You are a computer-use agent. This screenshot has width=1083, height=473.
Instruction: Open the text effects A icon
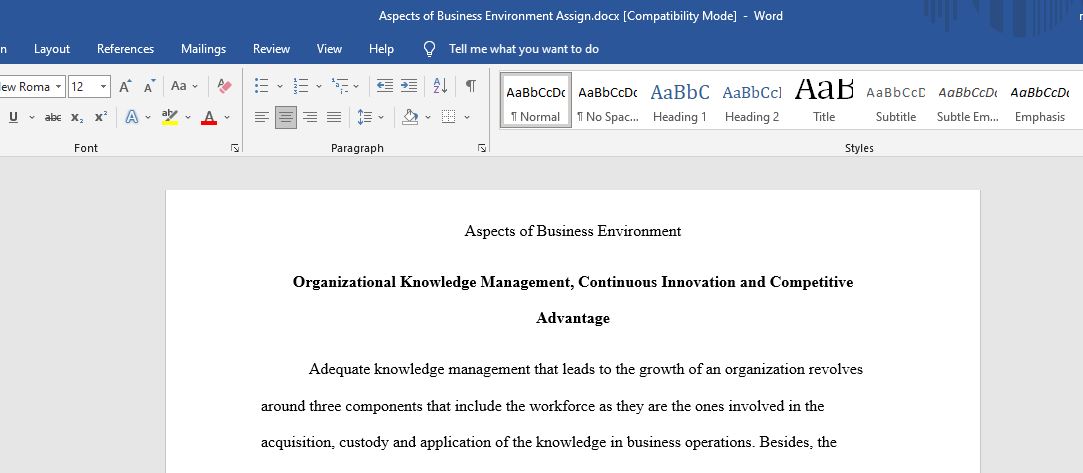point(131,117)
